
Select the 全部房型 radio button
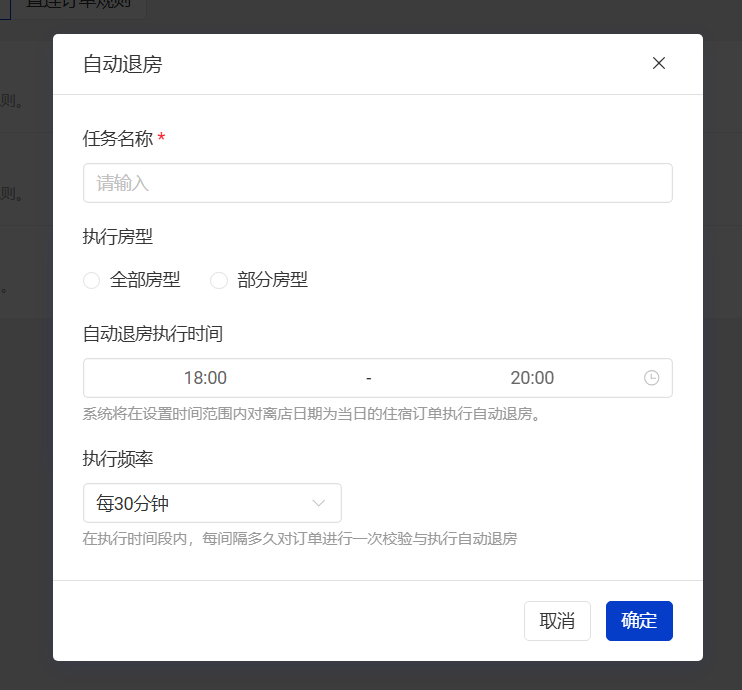point(92,281)
